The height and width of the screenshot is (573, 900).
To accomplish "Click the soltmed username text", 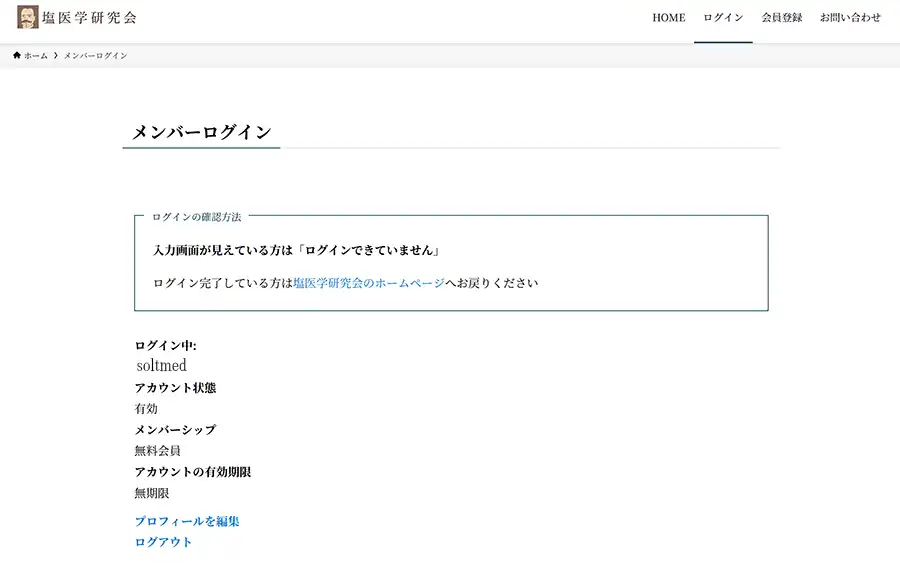I will [x=162, y=366].
